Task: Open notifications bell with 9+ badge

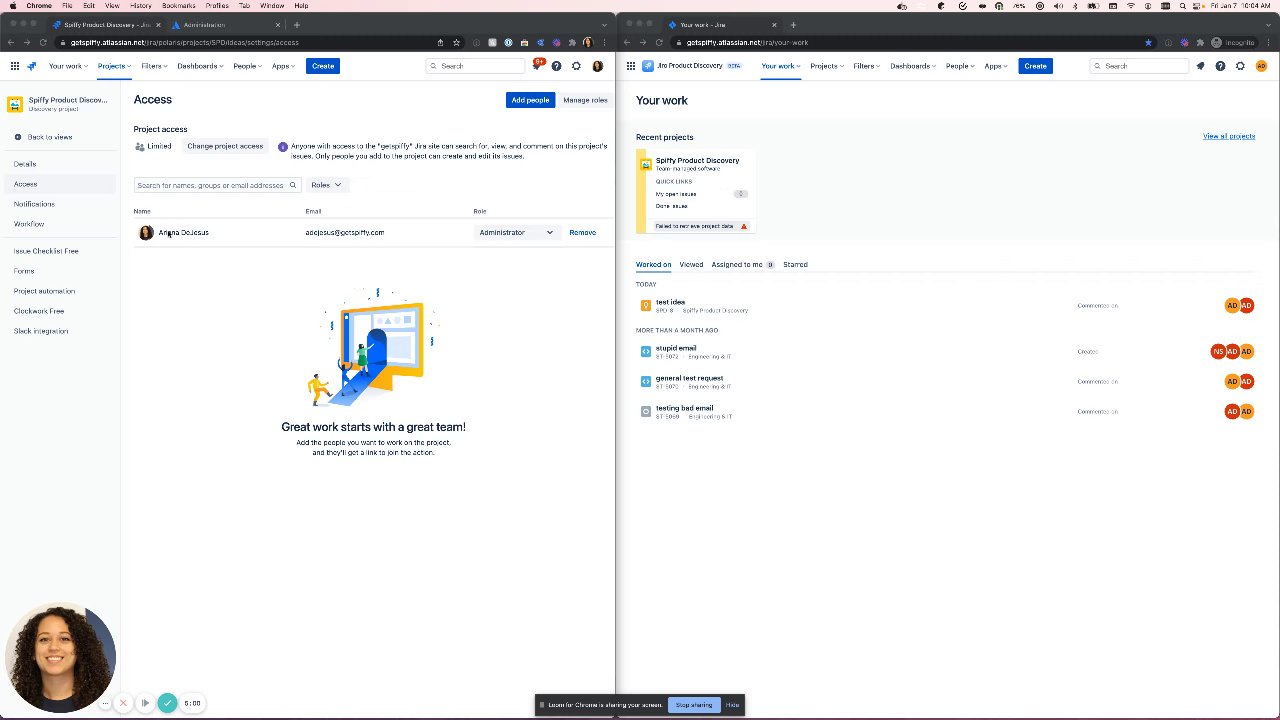Action: point(537,66)
